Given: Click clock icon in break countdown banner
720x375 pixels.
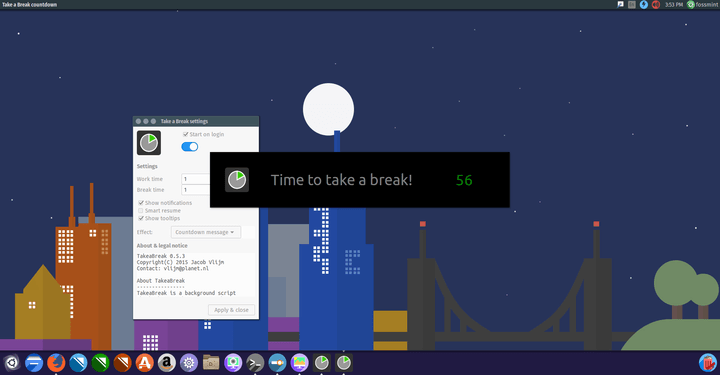Looking at the screenshot, I should (x=237, y=179).
